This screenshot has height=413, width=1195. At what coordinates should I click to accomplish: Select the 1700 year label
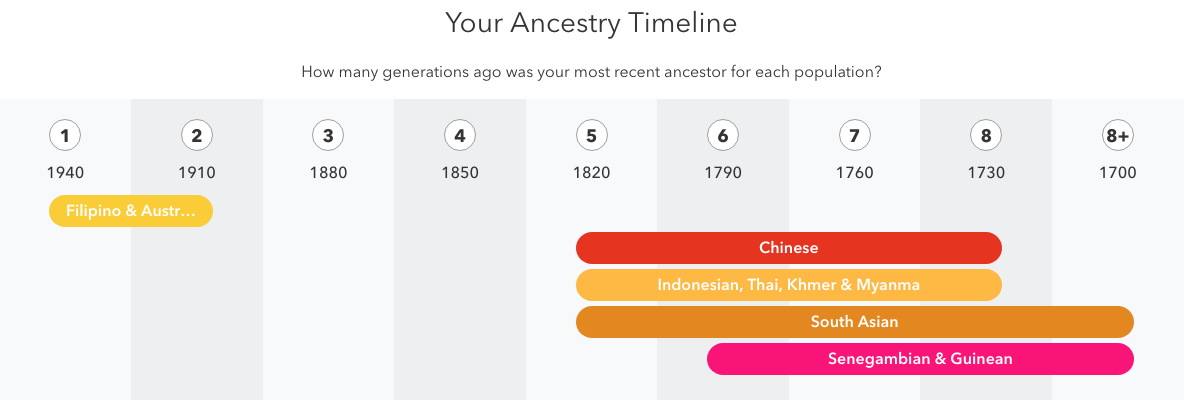[x=1117, y=173]
